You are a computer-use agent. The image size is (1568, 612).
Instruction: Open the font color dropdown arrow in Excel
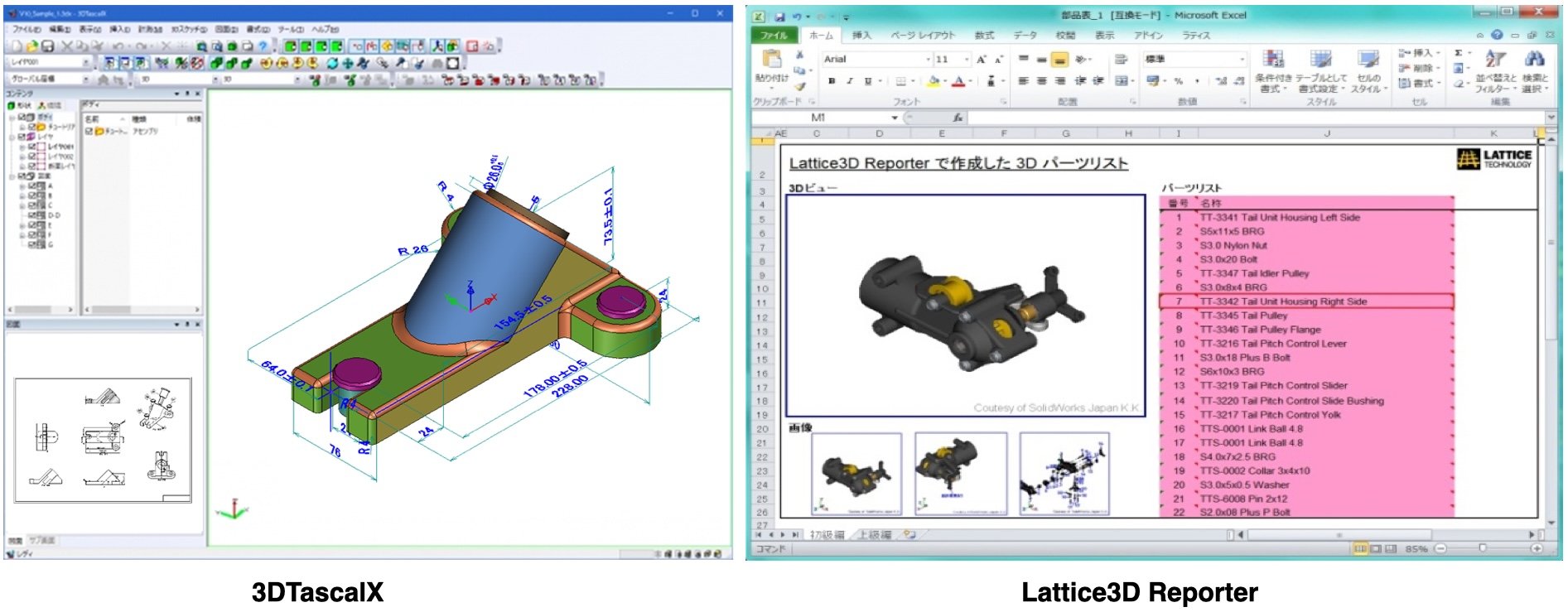click(x=972, y=81)
